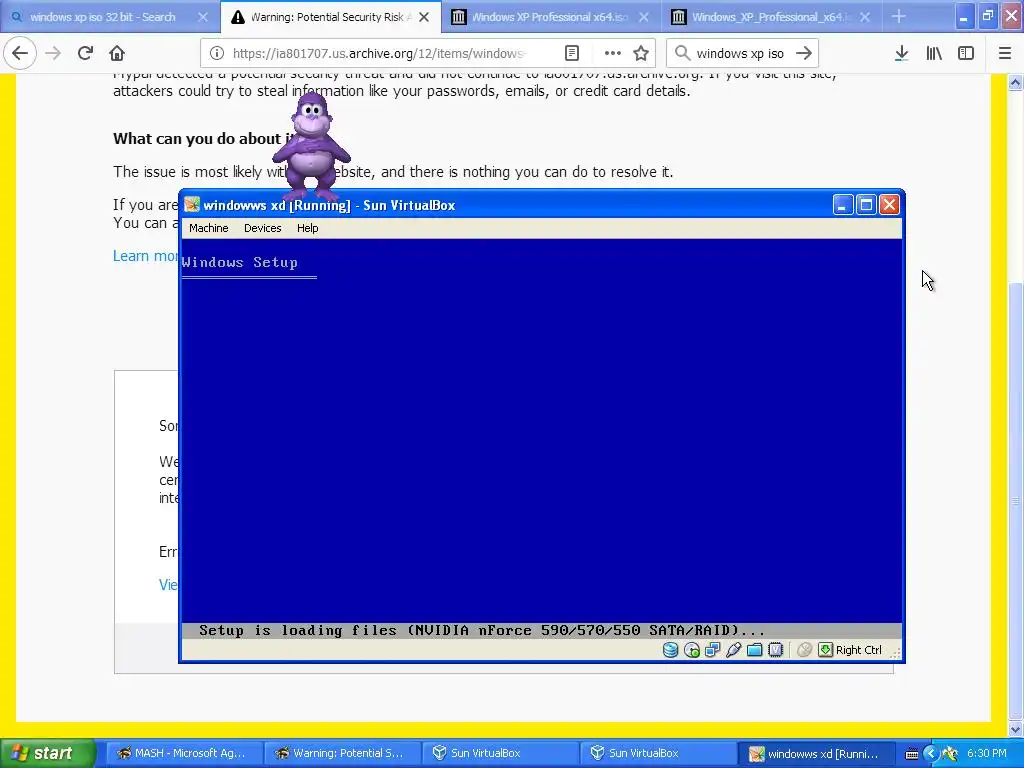Click the scrollbar down arrow of browser page
1024x768 pixels.
[1015, 729]
